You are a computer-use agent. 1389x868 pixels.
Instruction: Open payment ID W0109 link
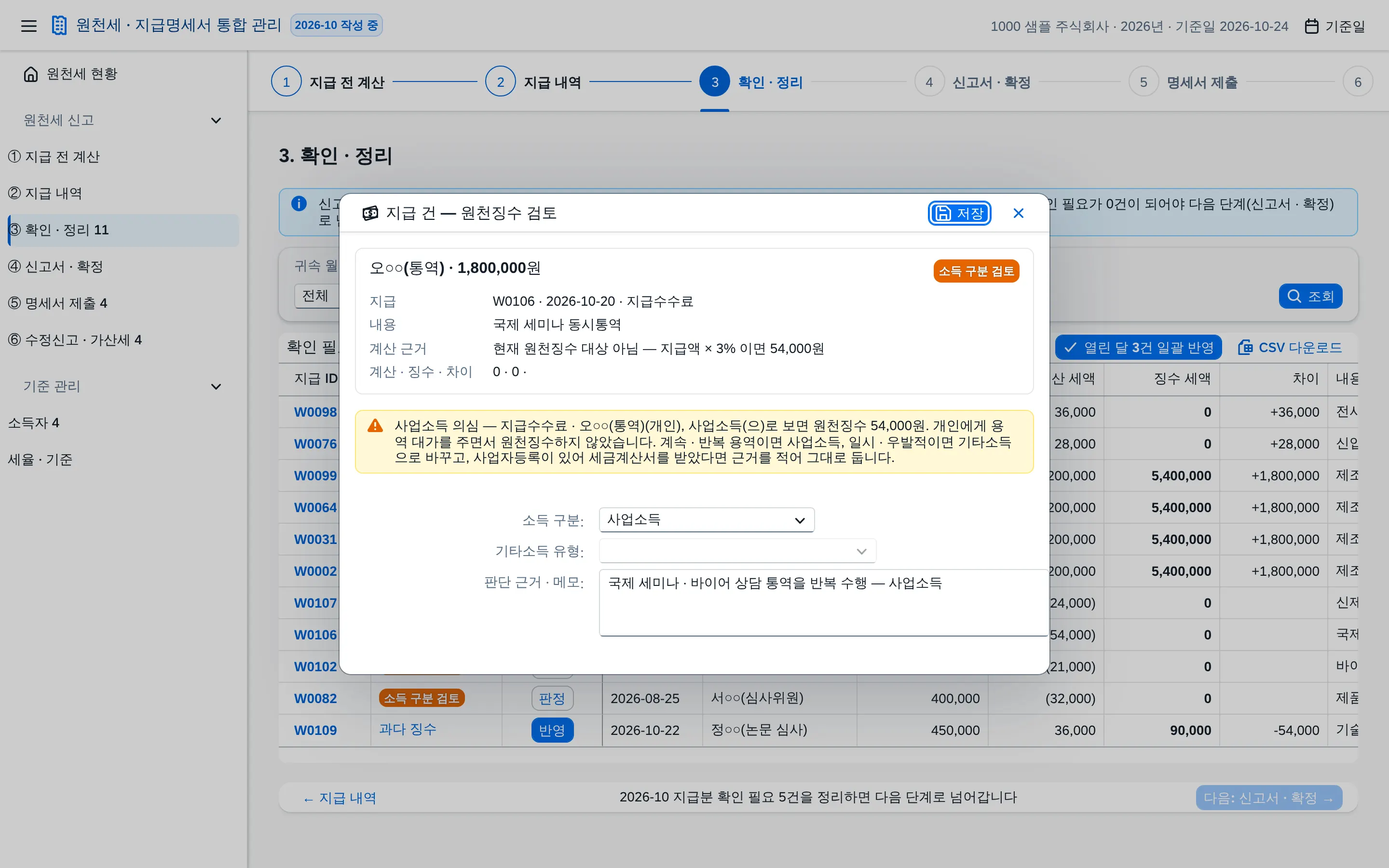(315, 730)
